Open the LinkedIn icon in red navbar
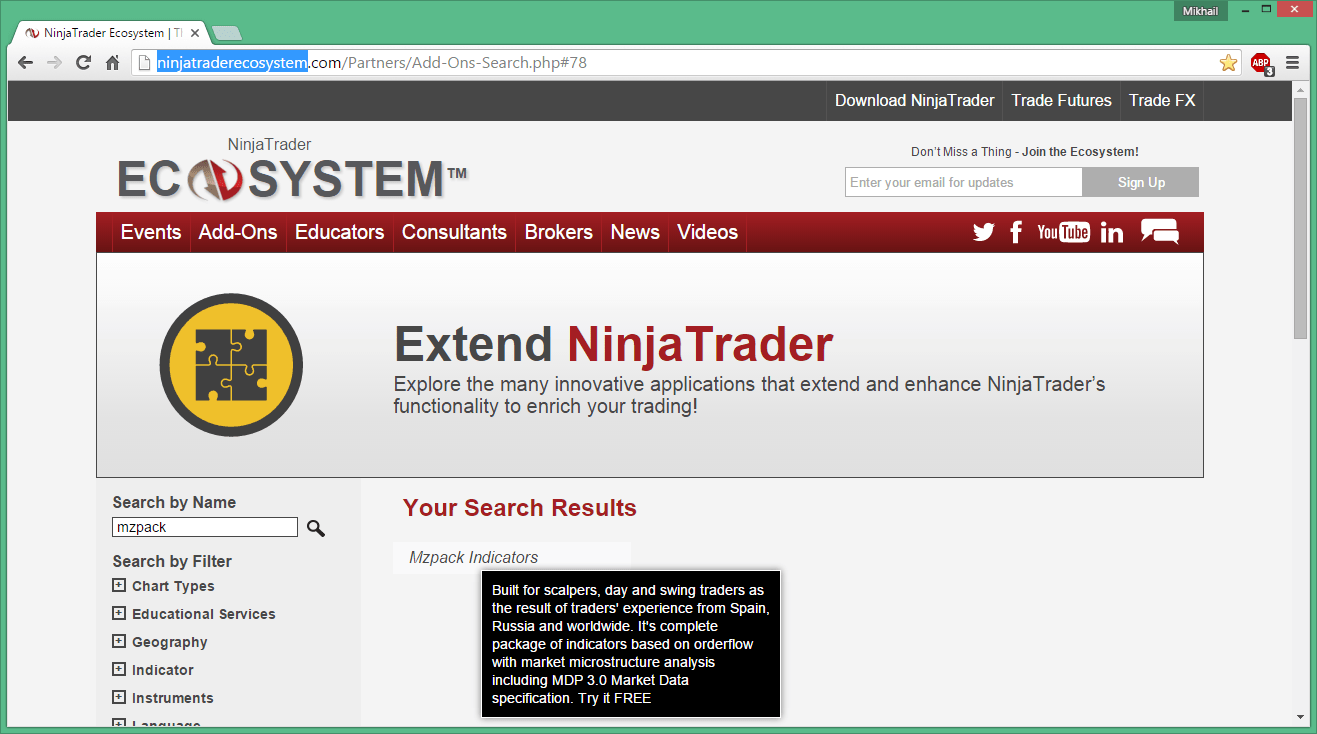The height and width of the screenshot is (734, 1317). tap(1112, 233)
